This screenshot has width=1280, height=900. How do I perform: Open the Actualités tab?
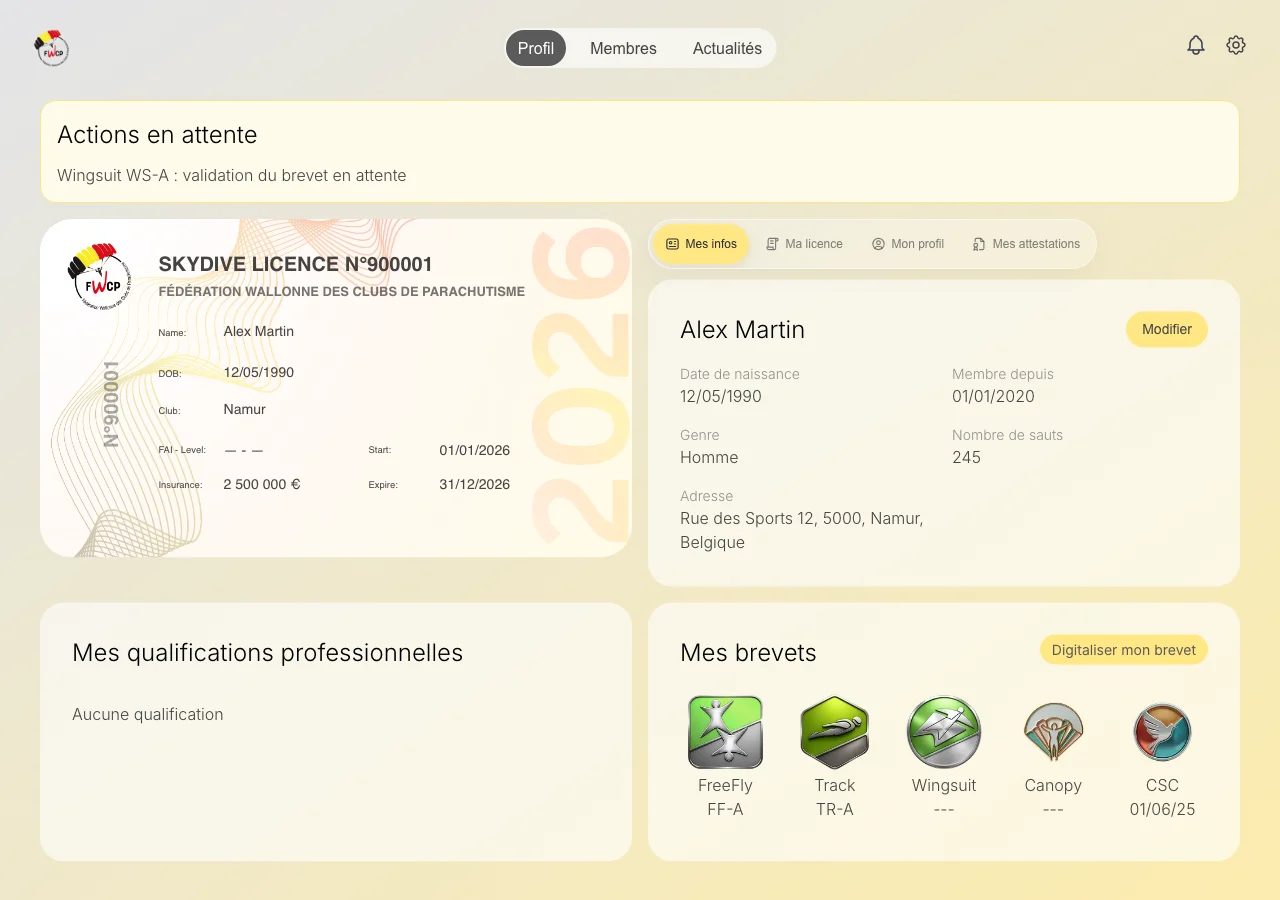727,48
